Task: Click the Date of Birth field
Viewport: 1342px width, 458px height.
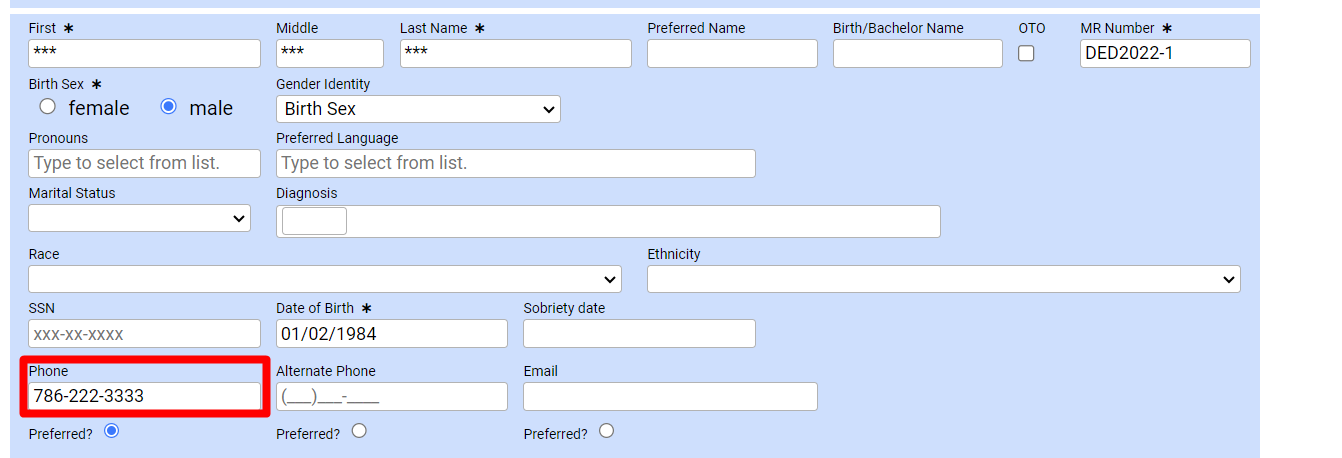Action: [391, 334]
